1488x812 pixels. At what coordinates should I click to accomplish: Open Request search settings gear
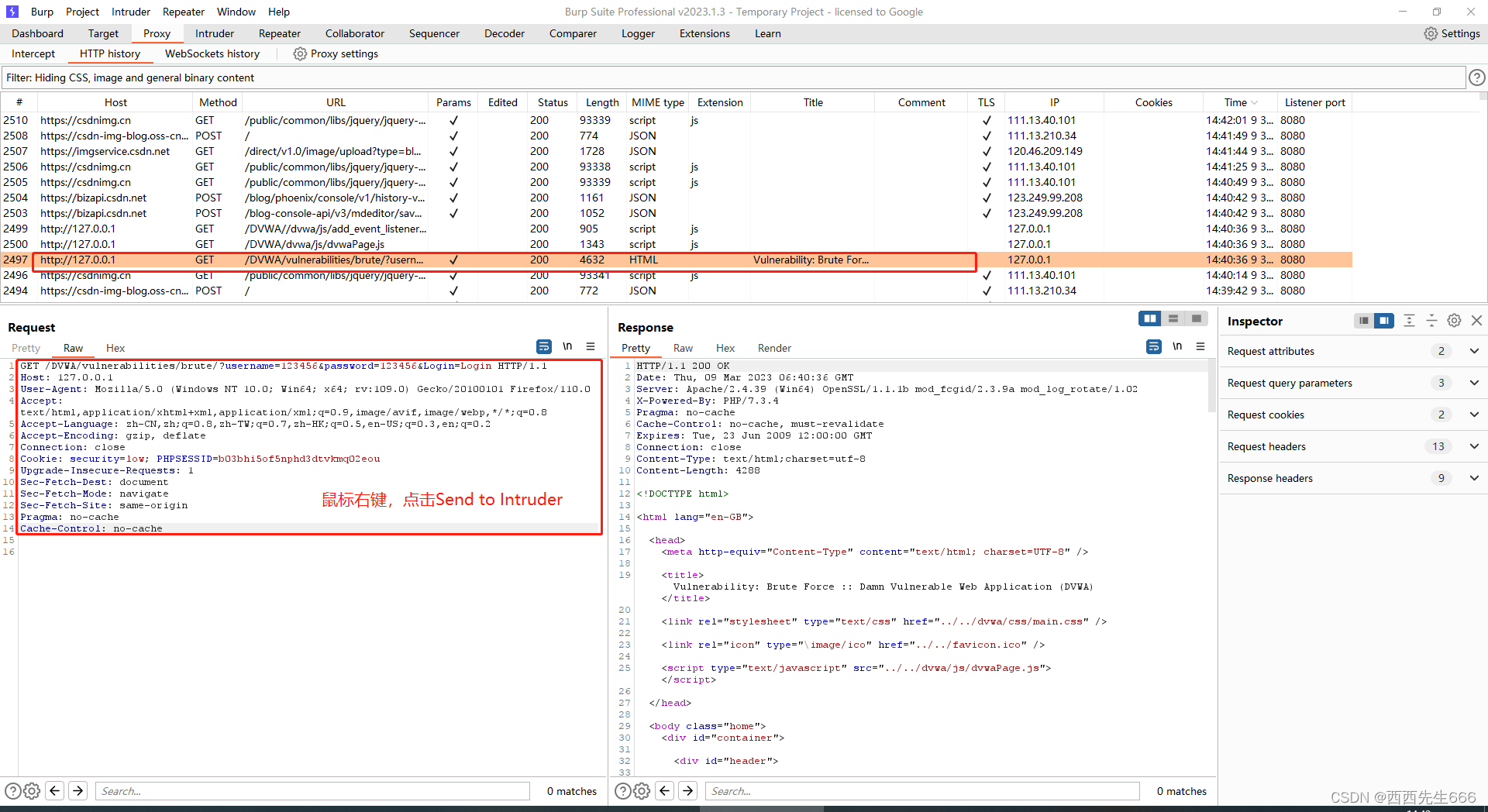tap(32, 791)
